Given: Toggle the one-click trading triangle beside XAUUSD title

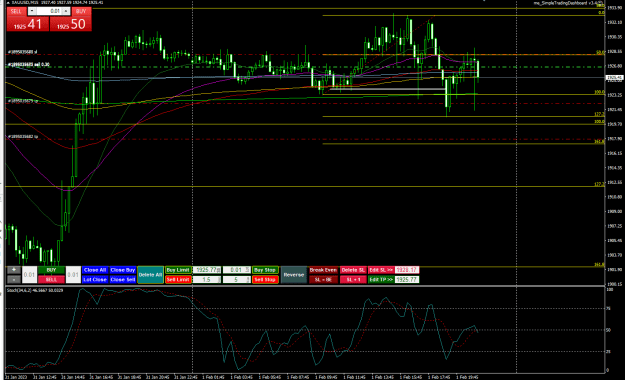Looking at the screenshot, I should pos(8,3).
